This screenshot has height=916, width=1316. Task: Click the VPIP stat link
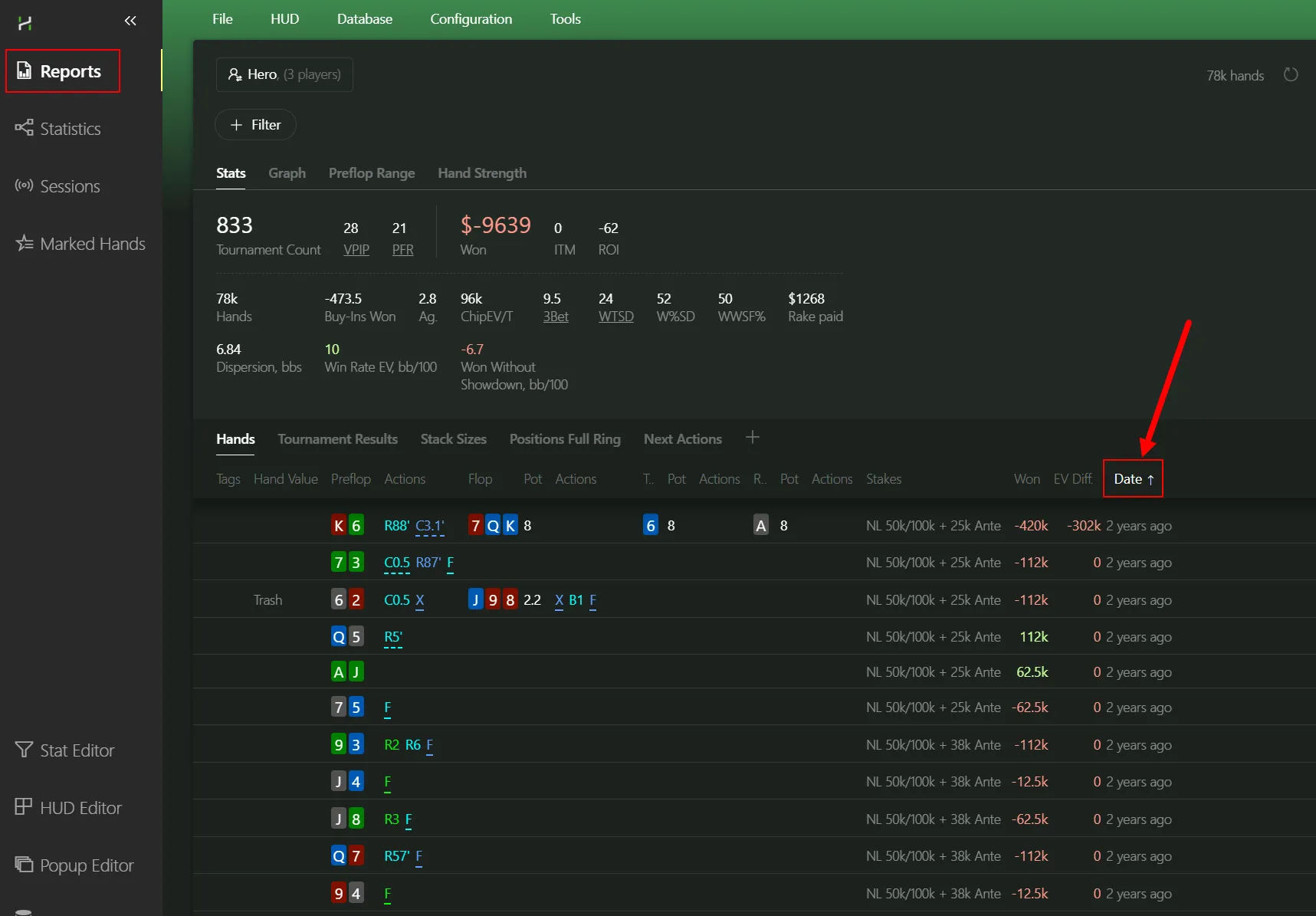(x=356, y=250)
